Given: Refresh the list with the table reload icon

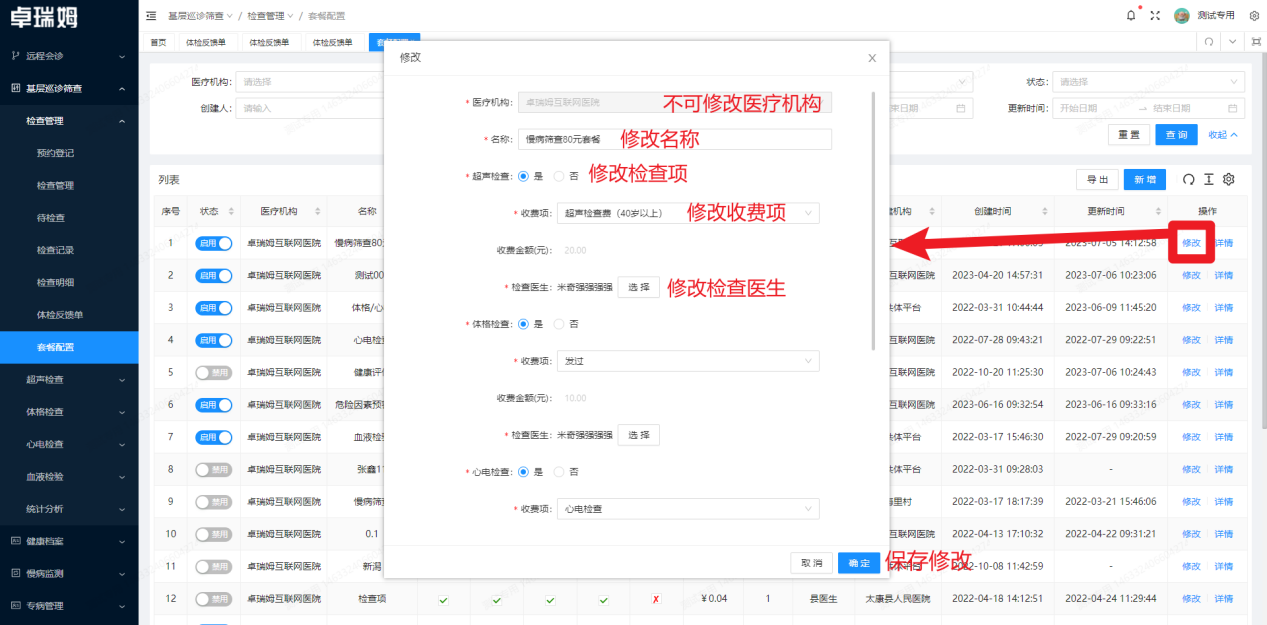Looking at the screenshot, I should 1188,179.
